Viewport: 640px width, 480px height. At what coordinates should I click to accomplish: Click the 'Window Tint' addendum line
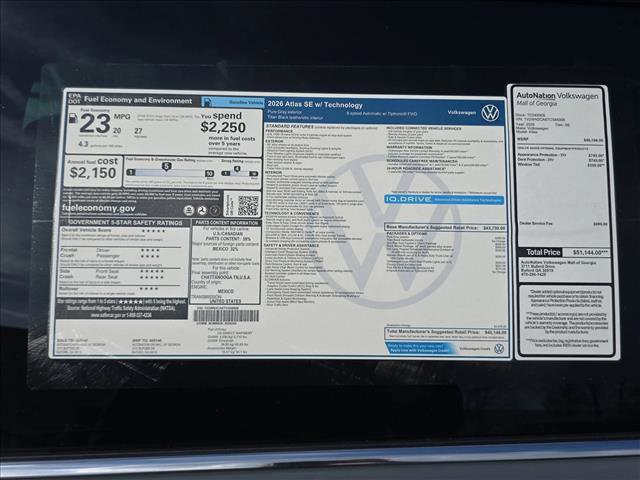click(561, 164)
